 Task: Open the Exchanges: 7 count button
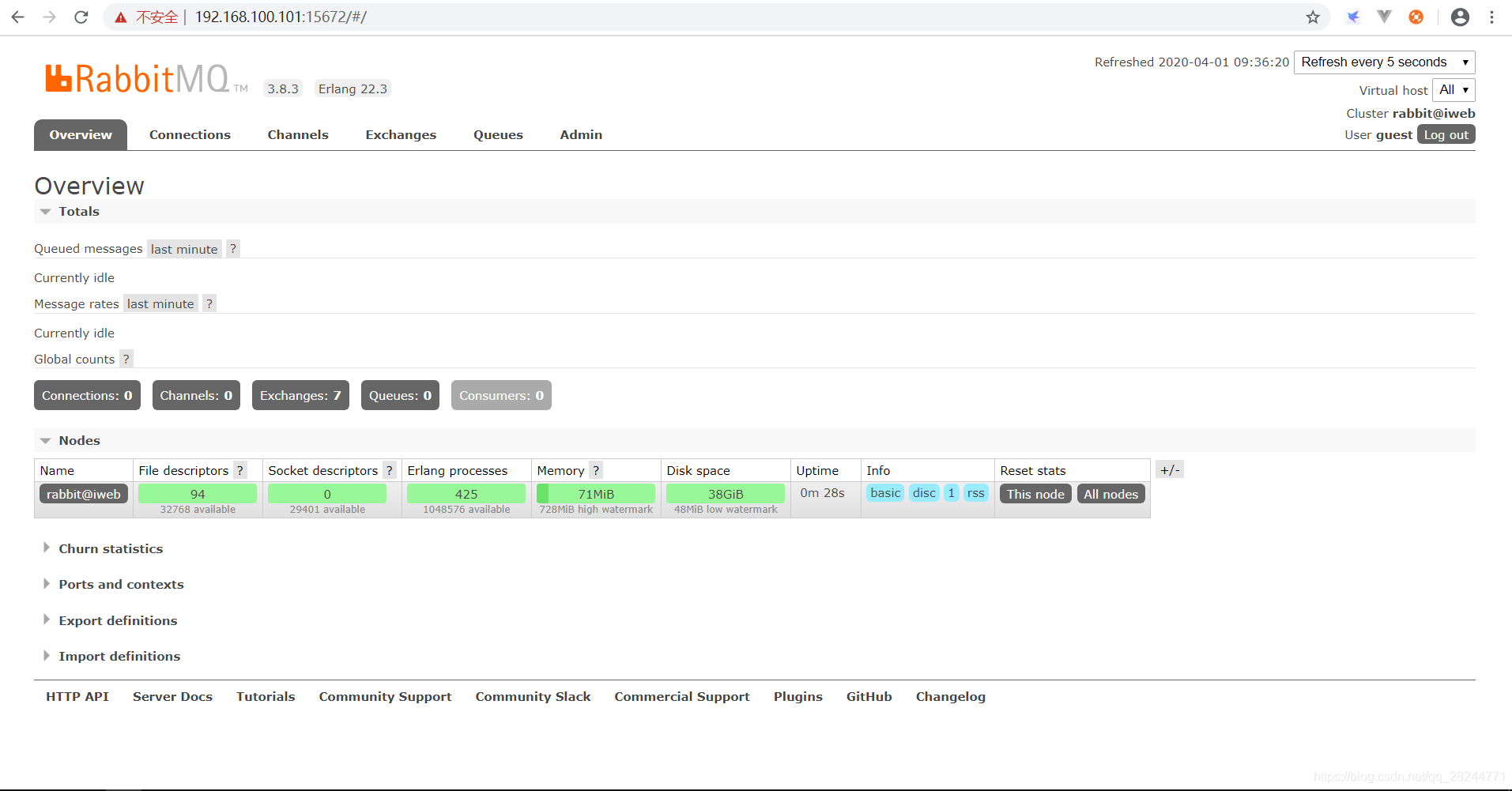click(x=300, y=395)
